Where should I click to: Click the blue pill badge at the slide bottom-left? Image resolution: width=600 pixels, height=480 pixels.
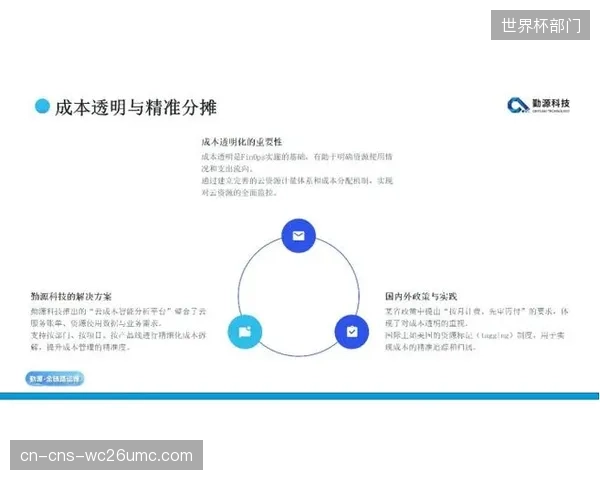coord(55,379)
